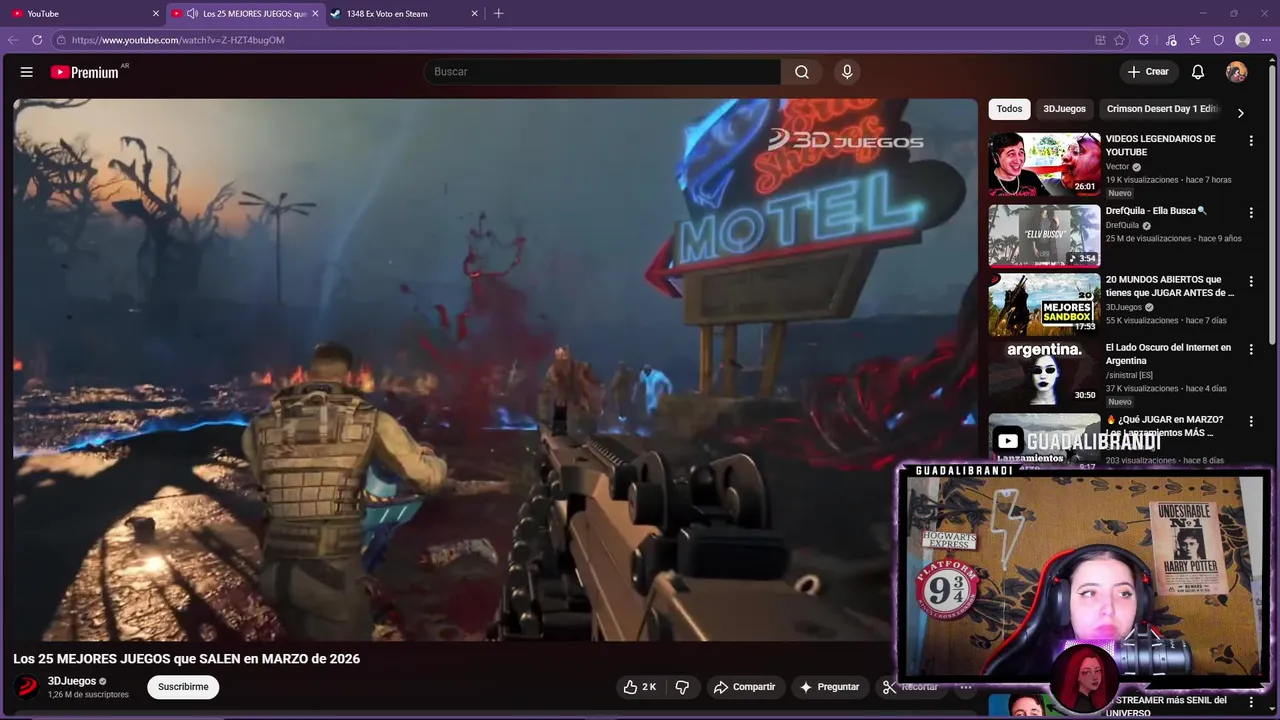Image resolution: width=1280 pixels, height=720 pixels.
Task: Click the main video player
Action: coord(495,369)
